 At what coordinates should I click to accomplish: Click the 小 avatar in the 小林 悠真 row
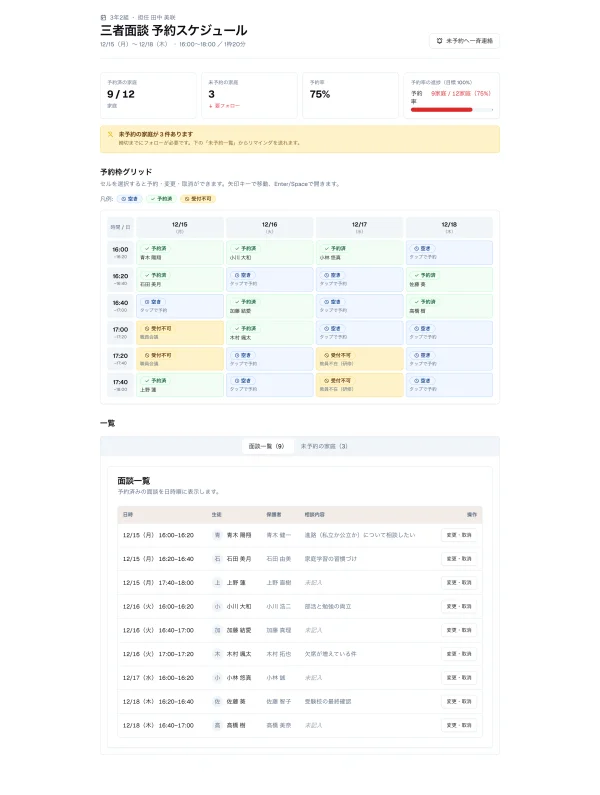pos(217,677)
